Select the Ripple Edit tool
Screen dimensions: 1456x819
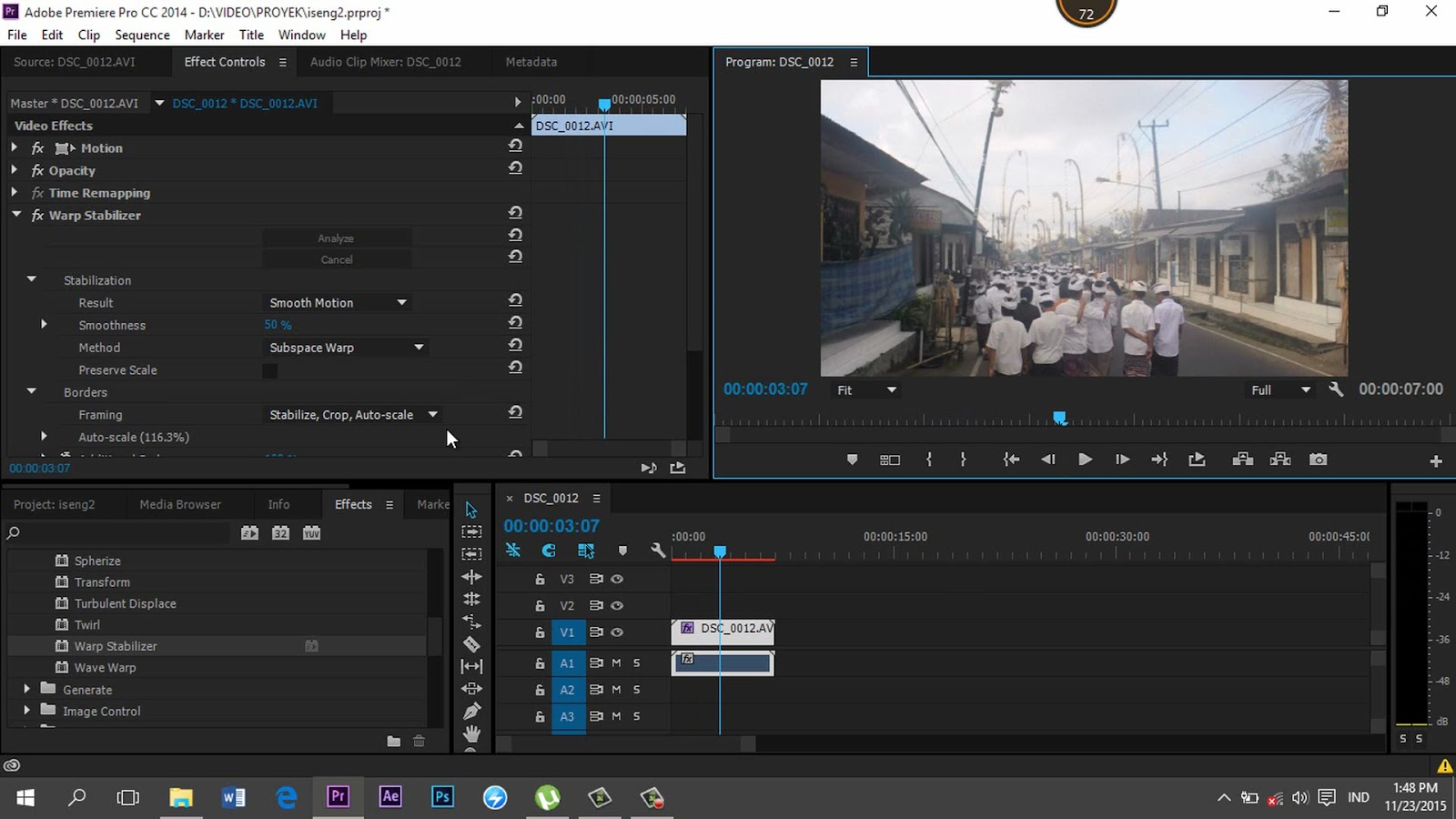coord(471,577)
